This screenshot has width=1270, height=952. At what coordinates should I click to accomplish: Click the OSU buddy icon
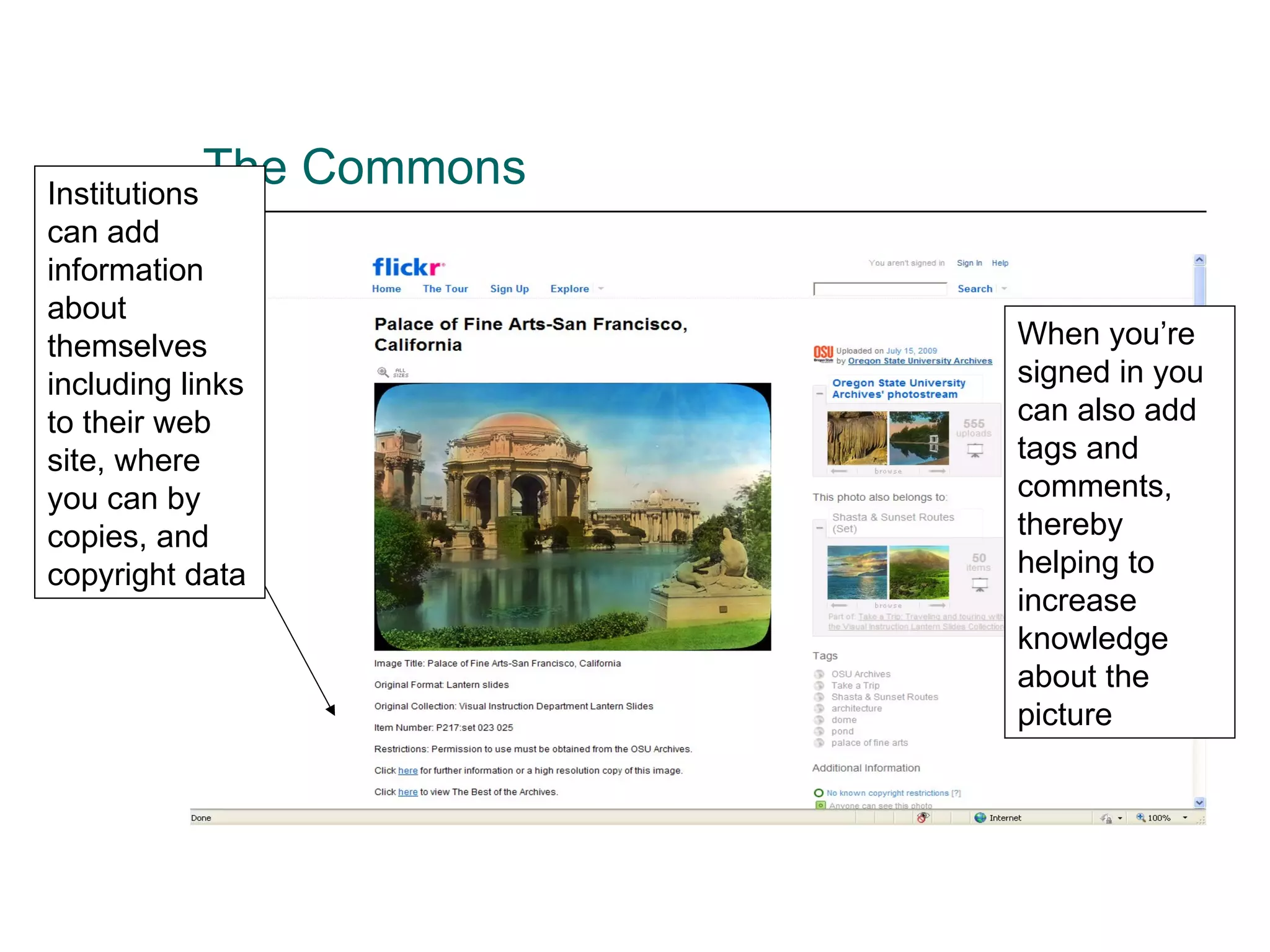point(823,354)
